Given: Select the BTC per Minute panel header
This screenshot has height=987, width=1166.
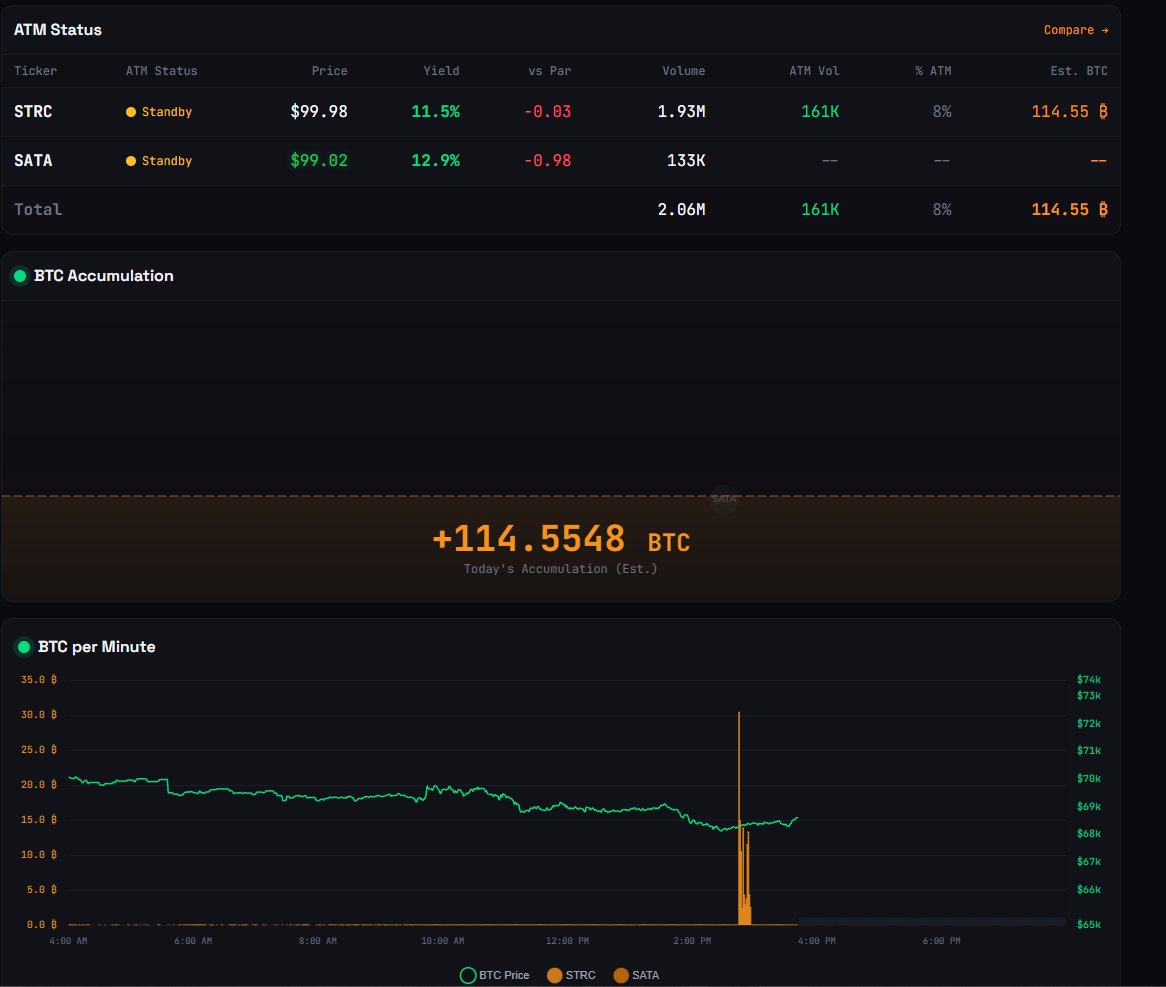Looking at the screenshot, I should (x=97, y=647).
